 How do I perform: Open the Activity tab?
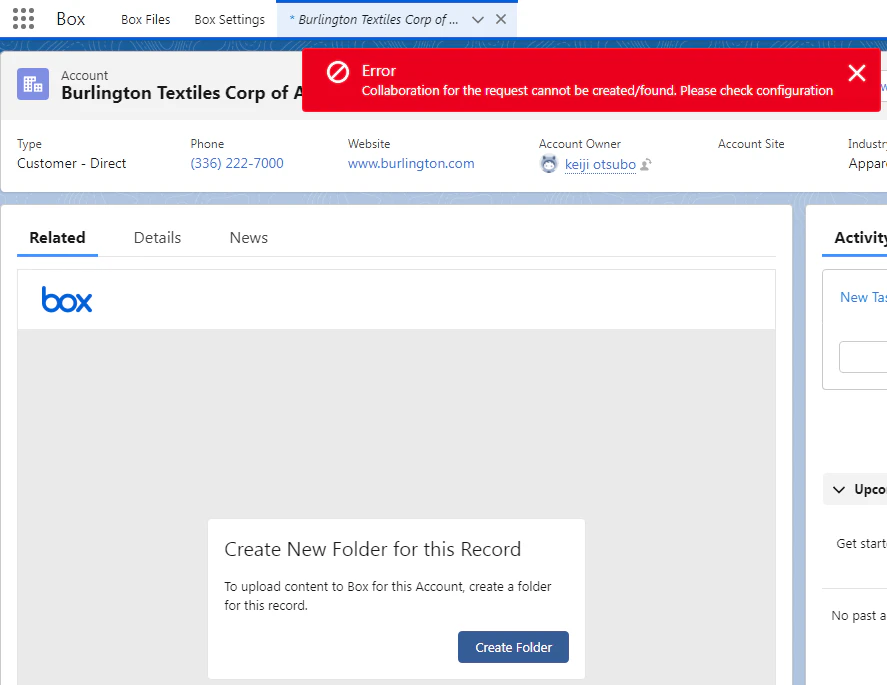[860, 238]
